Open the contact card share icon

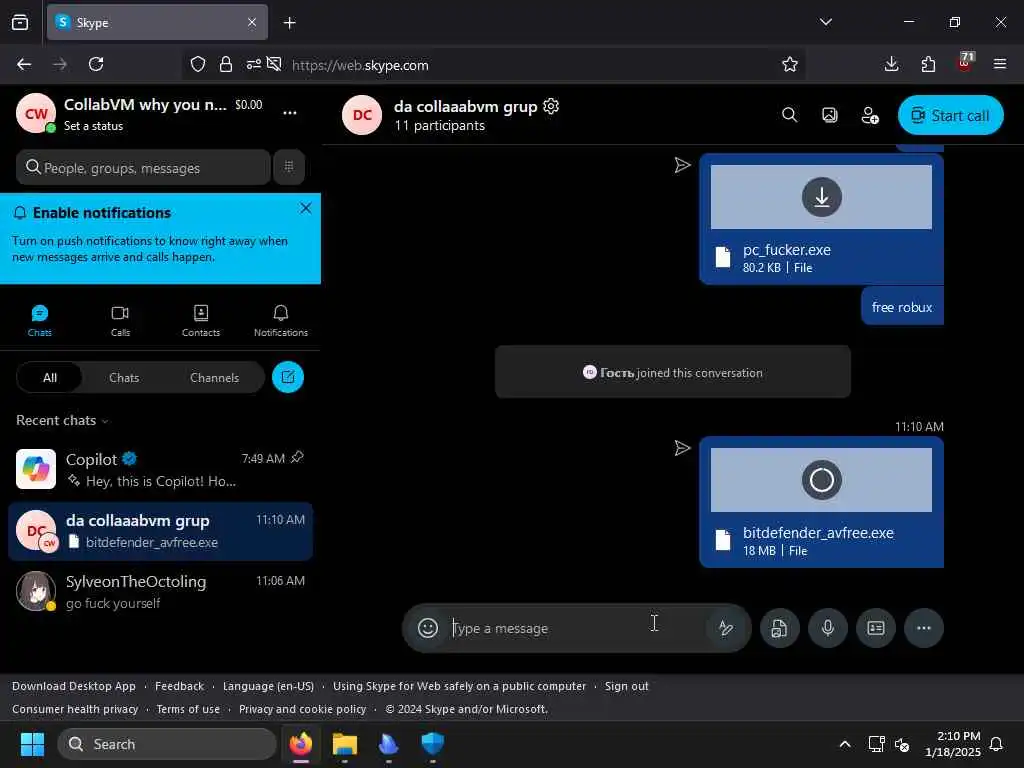[x=876, y=628]
